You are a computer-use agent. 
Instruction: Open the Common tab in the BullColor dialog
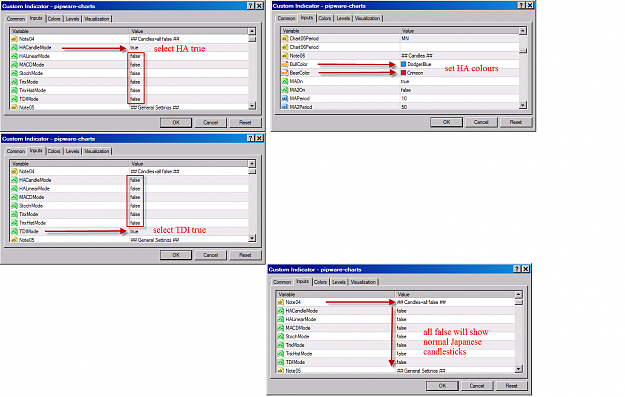(x=287, y=18)
